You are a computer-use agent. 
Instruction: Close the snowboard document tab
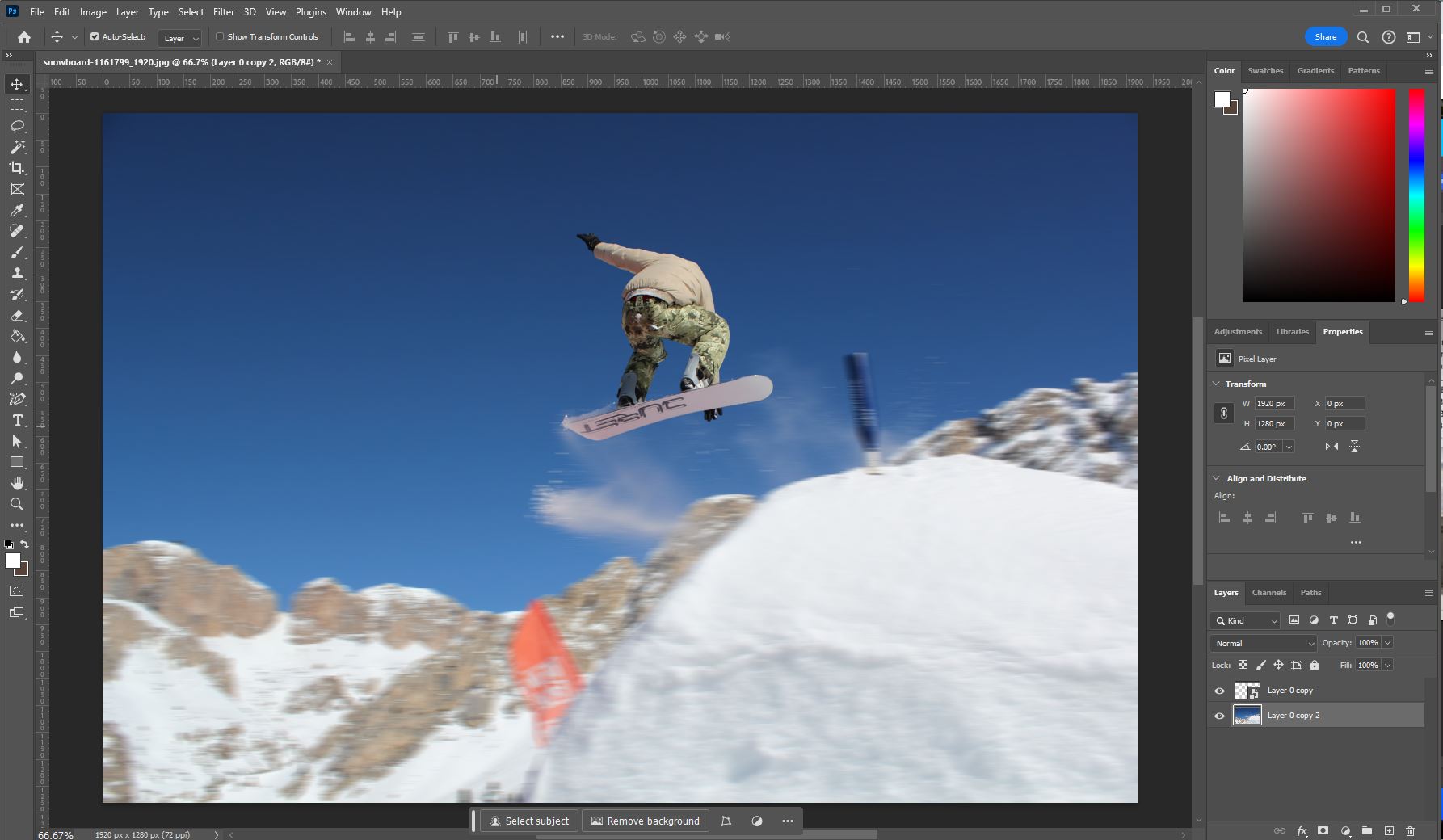tap(330, 62)
